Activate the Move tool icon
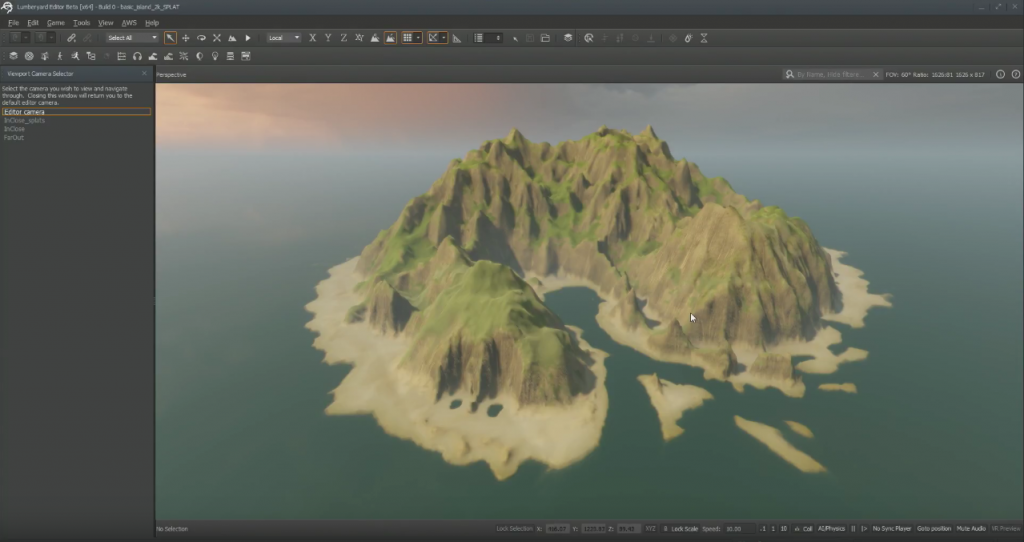Image resolution: width=1024 pixels, height=542 pixels. tap(185, 38)
